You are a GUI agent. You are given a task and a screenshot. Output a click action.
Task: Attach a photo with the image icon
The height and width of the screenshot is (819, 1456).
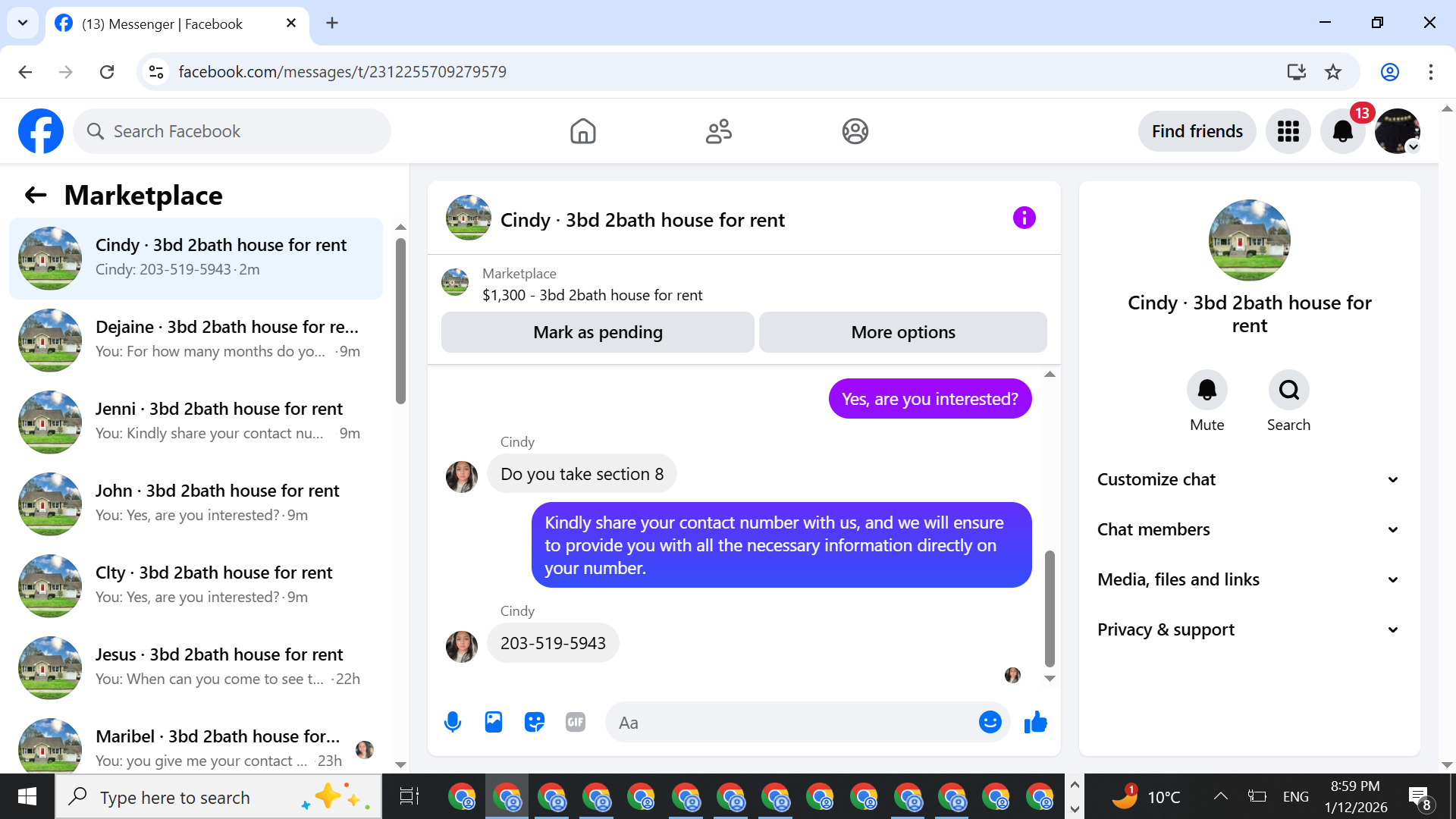pos(494,722)
